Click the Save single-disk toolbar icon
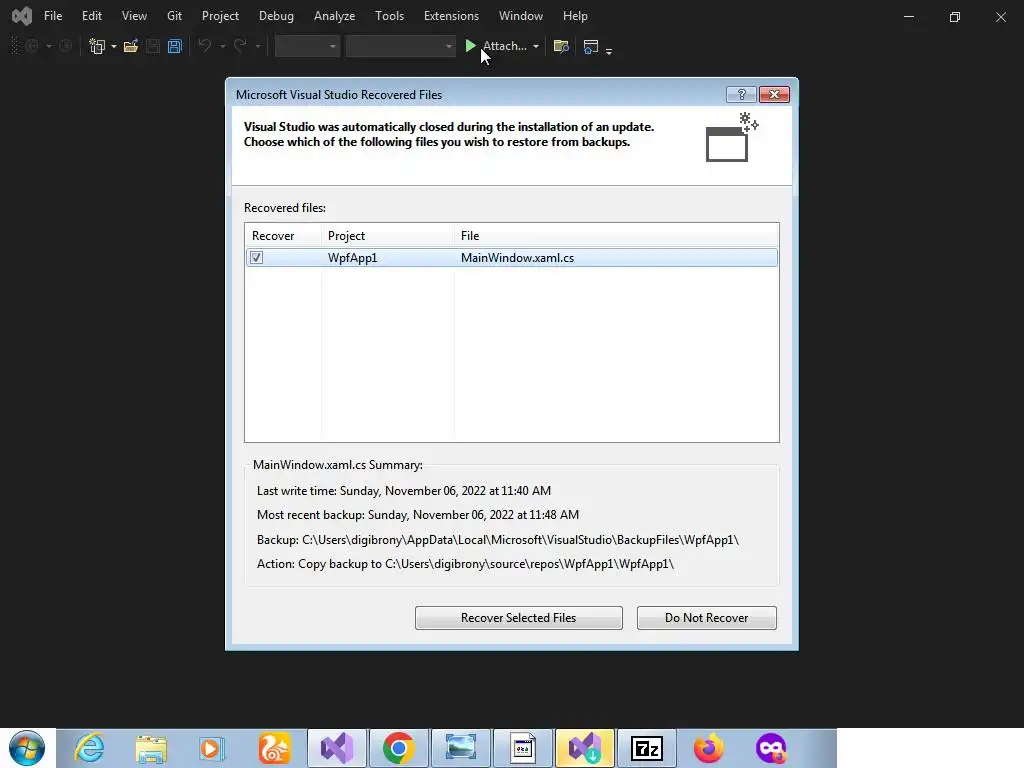The width and height of the screenshot is (1024, 768). click(x=153, y=46)
